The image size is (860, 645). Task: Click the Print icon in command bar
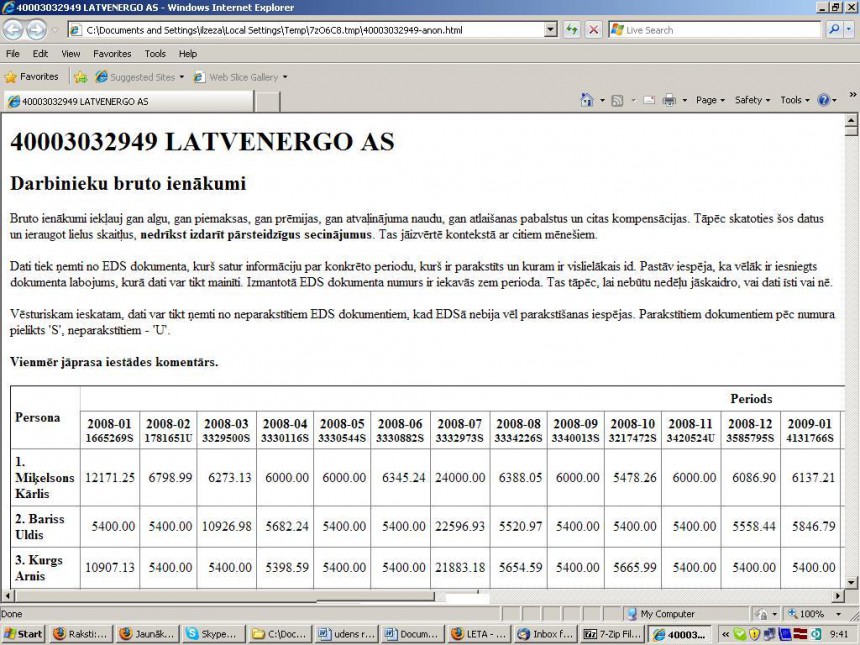coord(669,100)
